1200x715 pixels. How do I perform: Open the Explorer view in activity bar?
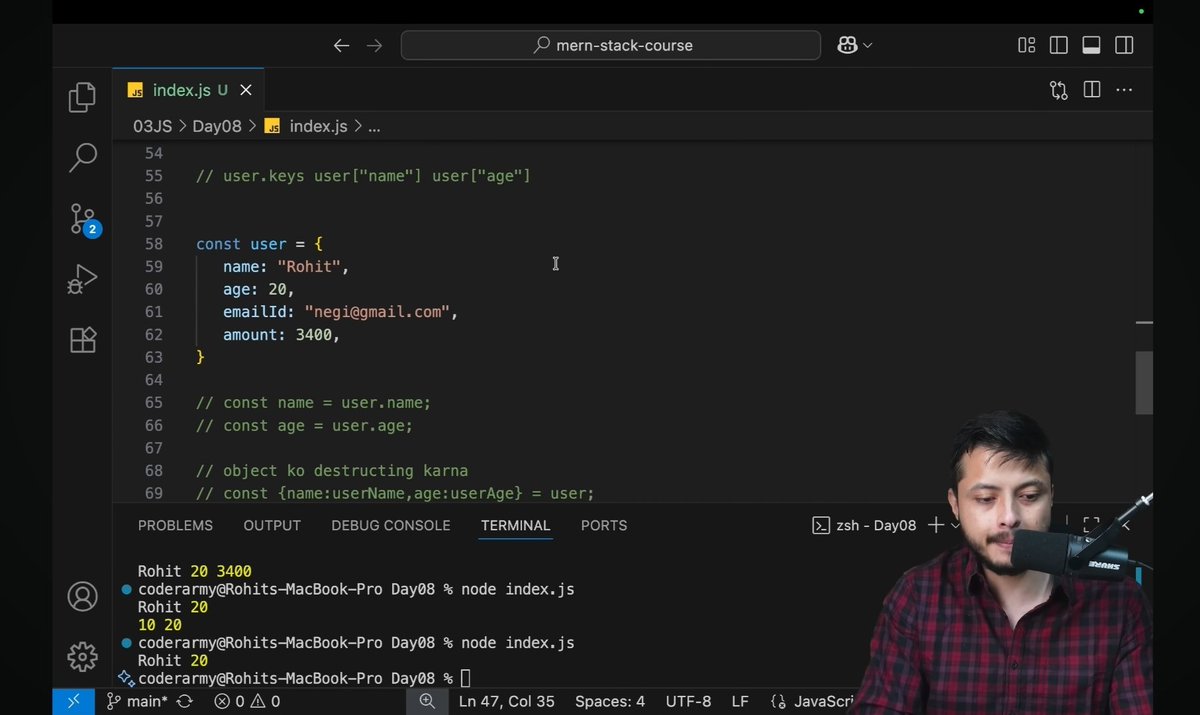pos(82,97)
